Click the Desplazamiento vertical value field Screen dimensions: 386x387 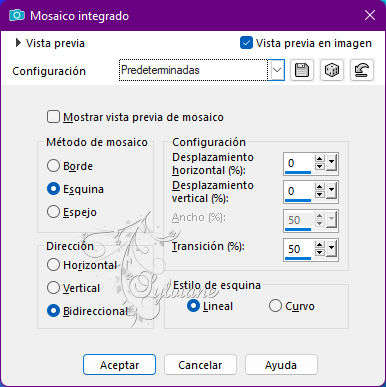tap(299, 191)
